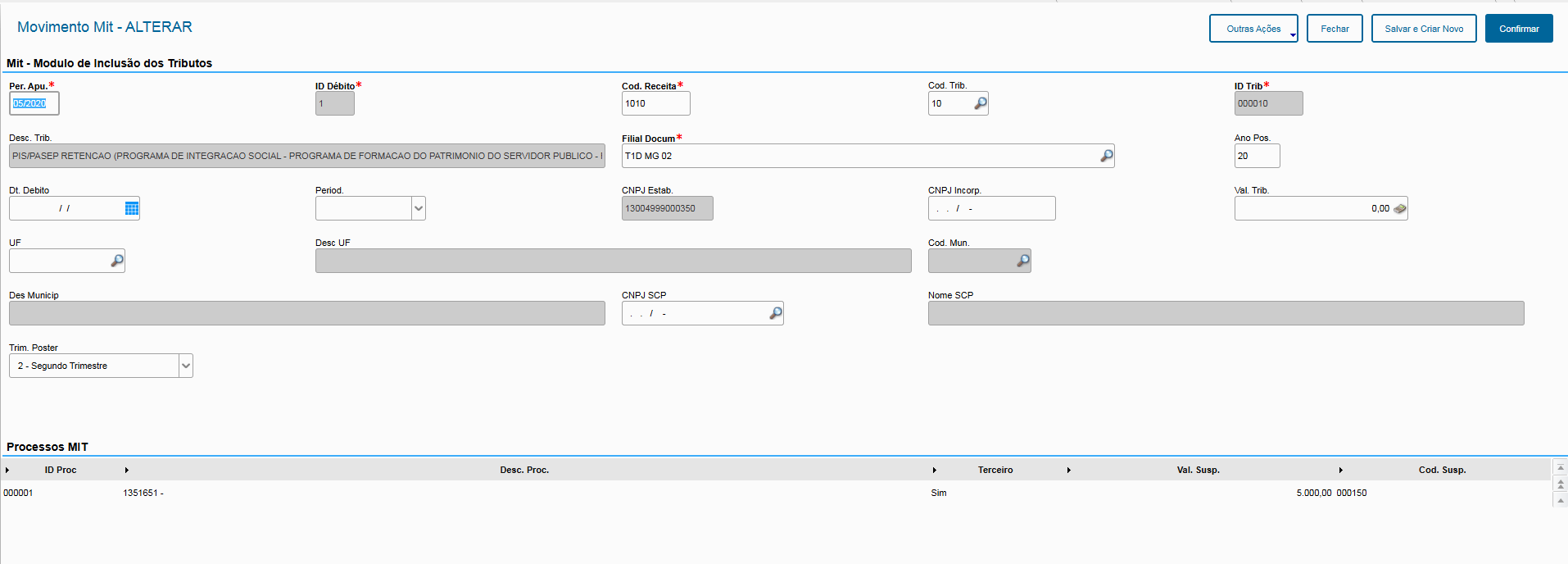Search UF using the magnifier icon

pyautogui.click(x=117, y=261)
